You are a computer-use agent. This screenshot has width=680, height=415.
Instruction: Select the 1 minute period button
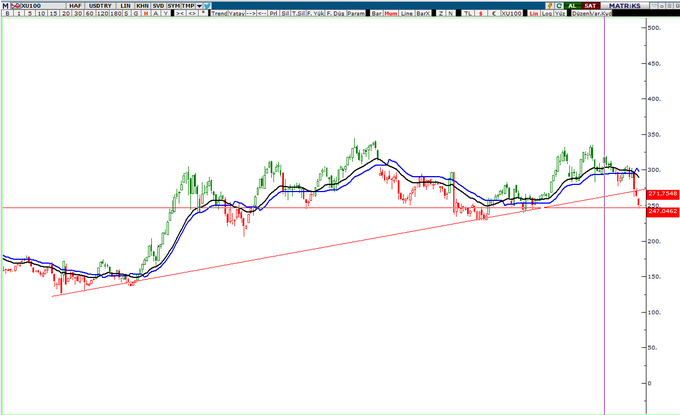pos(19,13)
